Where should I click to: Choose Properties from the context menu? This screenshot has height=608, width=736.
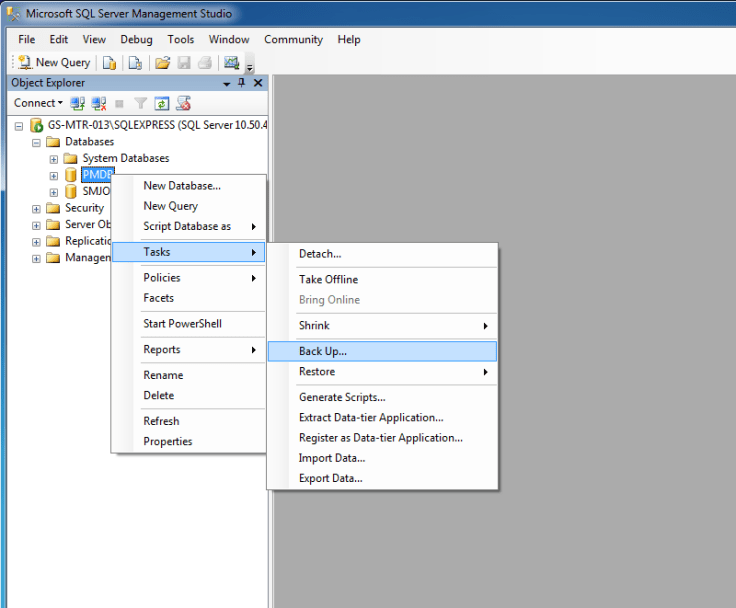(x=167, y=442)
